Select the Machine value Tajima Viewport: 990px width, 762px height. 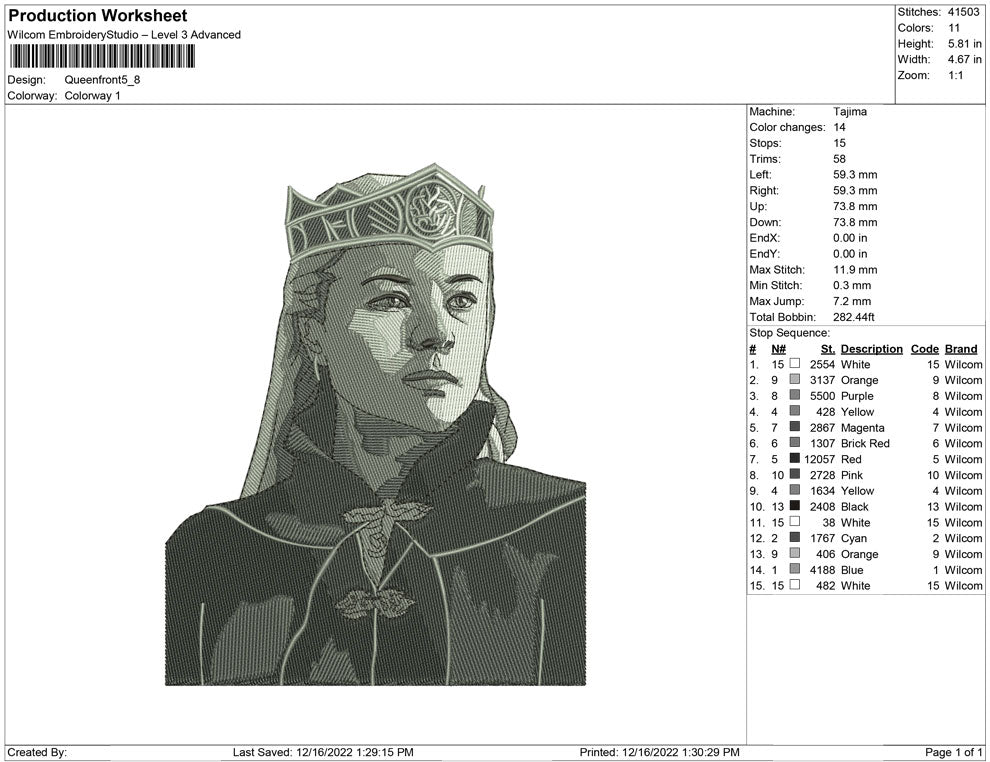tap(850, 111)
